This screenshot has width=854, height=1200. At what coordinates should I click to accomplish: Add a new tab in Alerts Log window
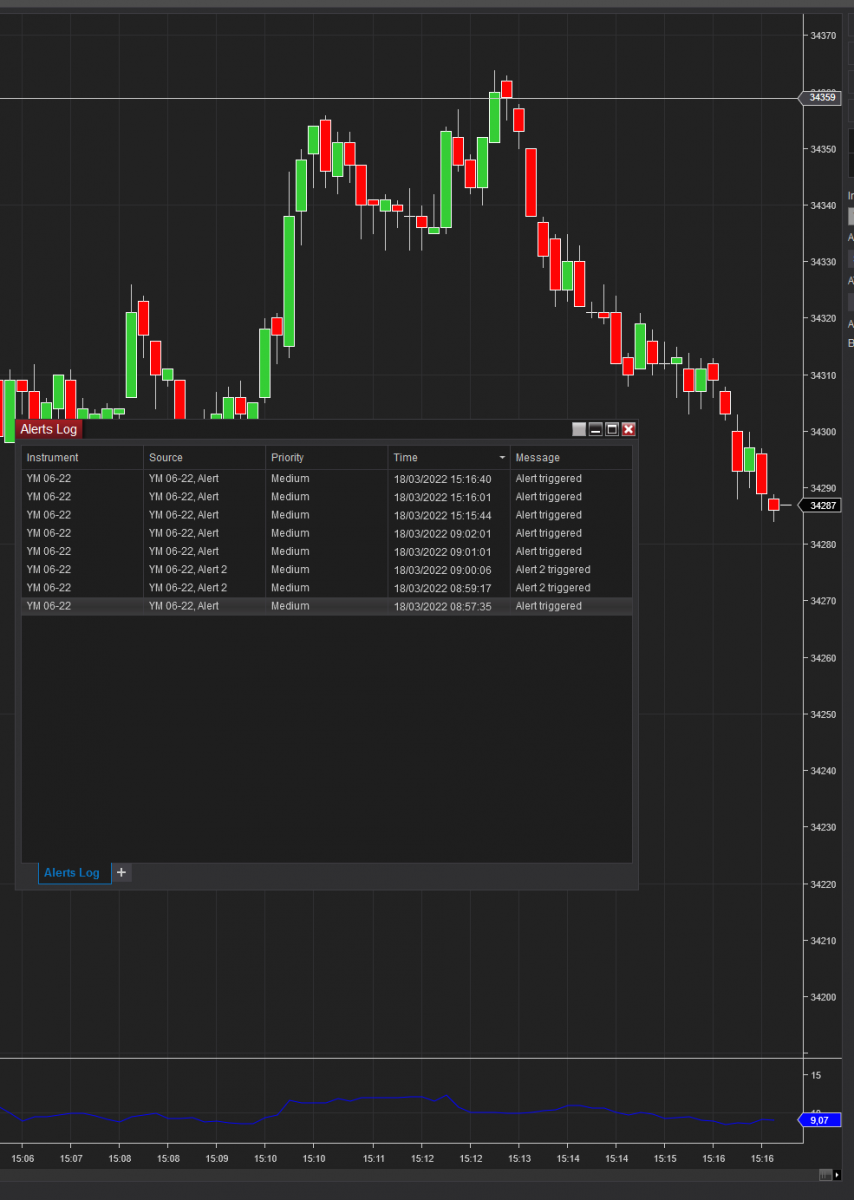pos(121,873)
